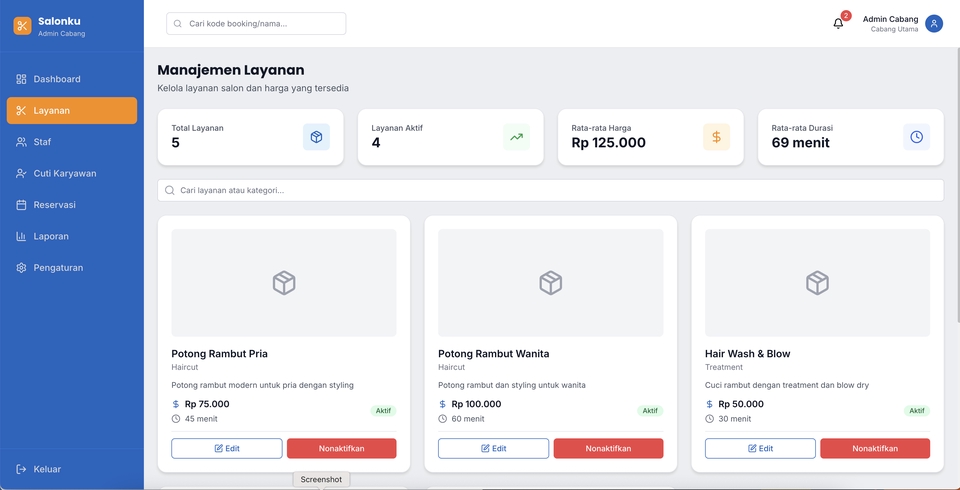This screenshot has width=960, height=490.
Task: Focus the booking code search field
Action: point(256,23)
